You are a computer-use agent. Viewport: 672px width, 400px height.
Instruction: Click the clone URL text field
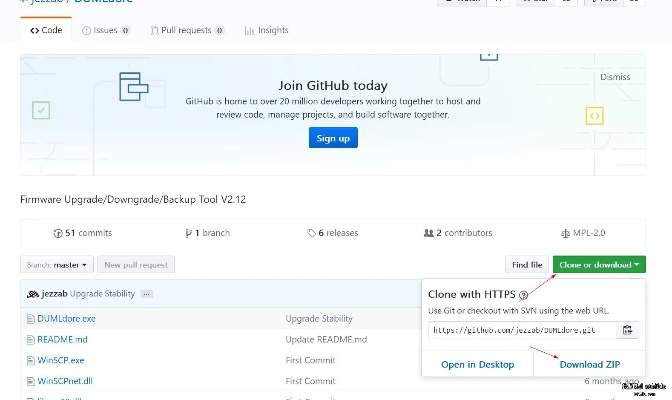520,330
